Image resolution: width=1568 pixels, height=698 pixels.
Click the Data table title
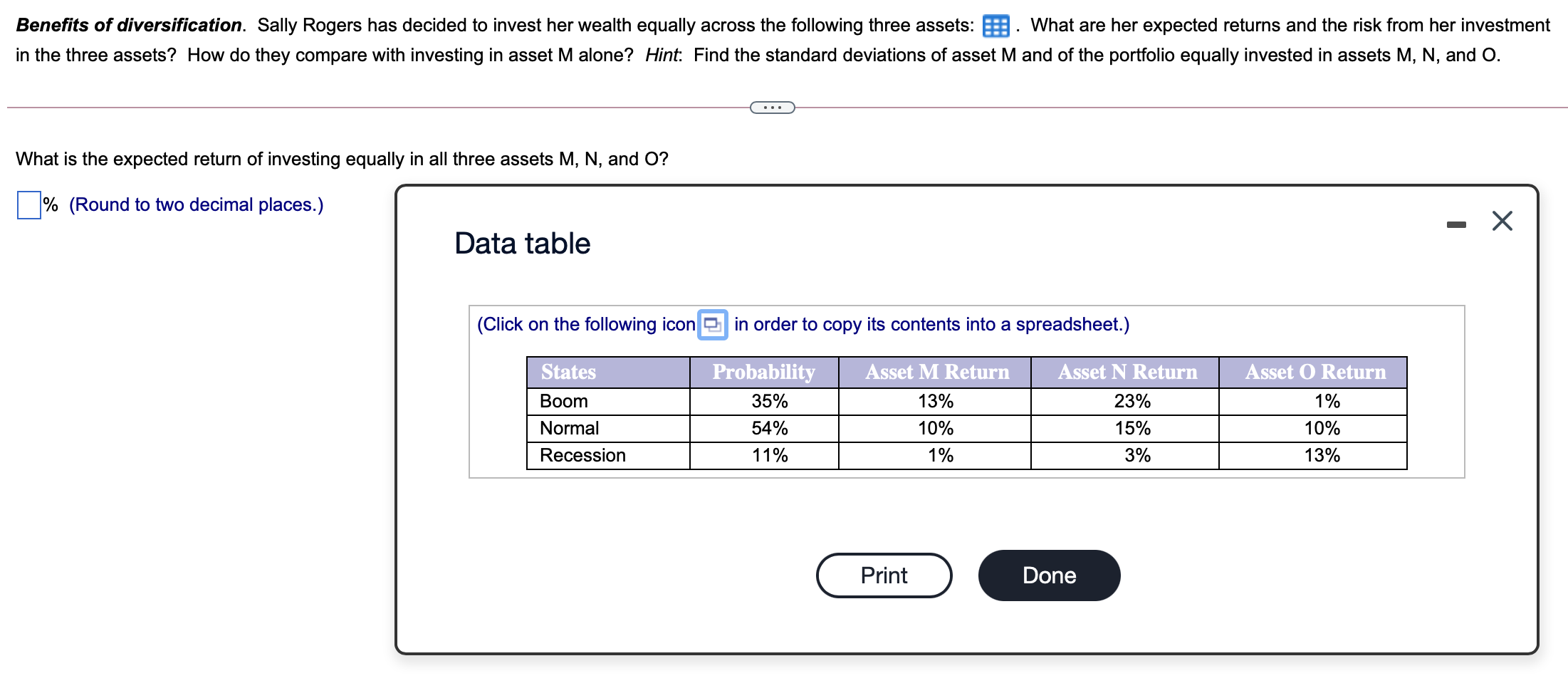(522, 244)
